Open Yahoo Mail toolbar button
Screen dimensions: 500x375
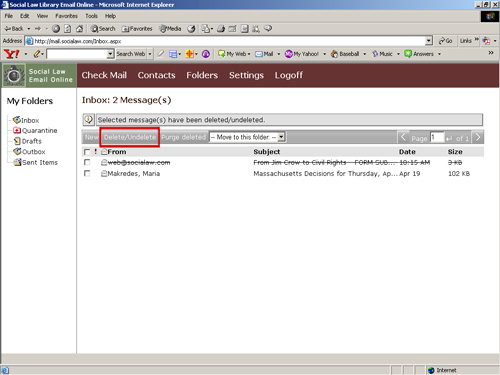click(x=264, y=54)
